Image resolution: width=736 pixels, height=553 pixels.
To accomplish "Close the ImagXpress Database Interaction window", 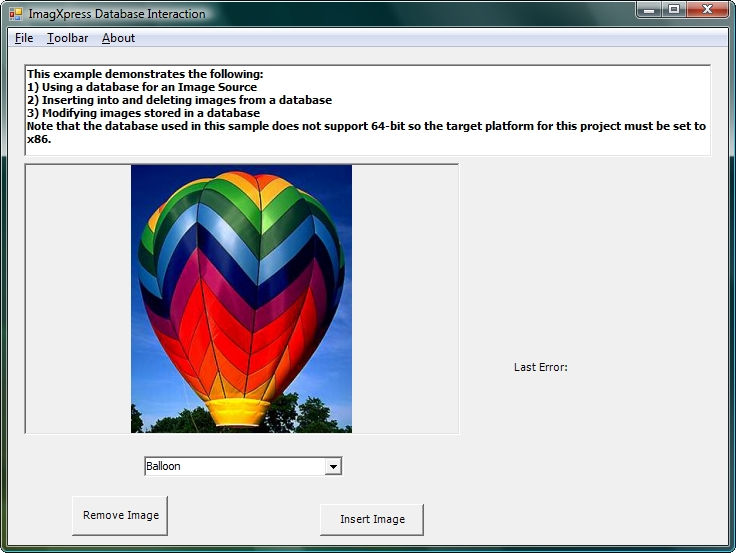I will click(707, 9).
